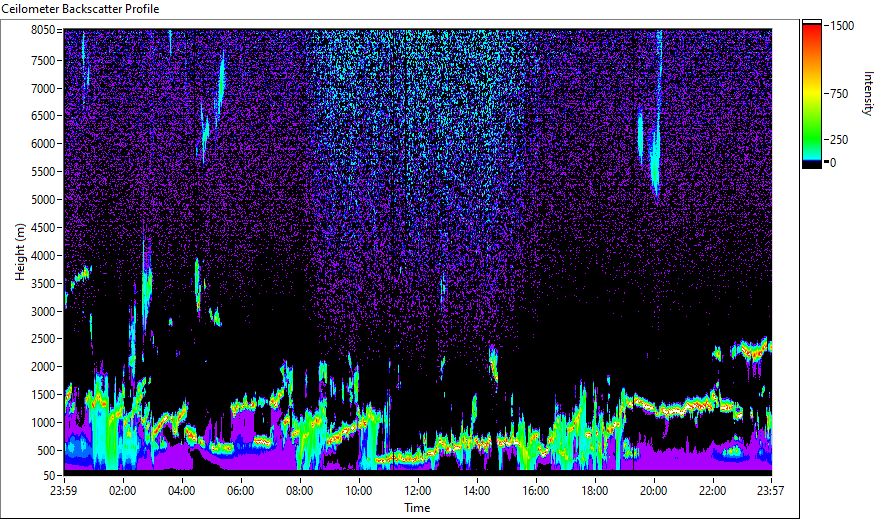
Task: Click the 1500 height axis value
Action: 43,395
